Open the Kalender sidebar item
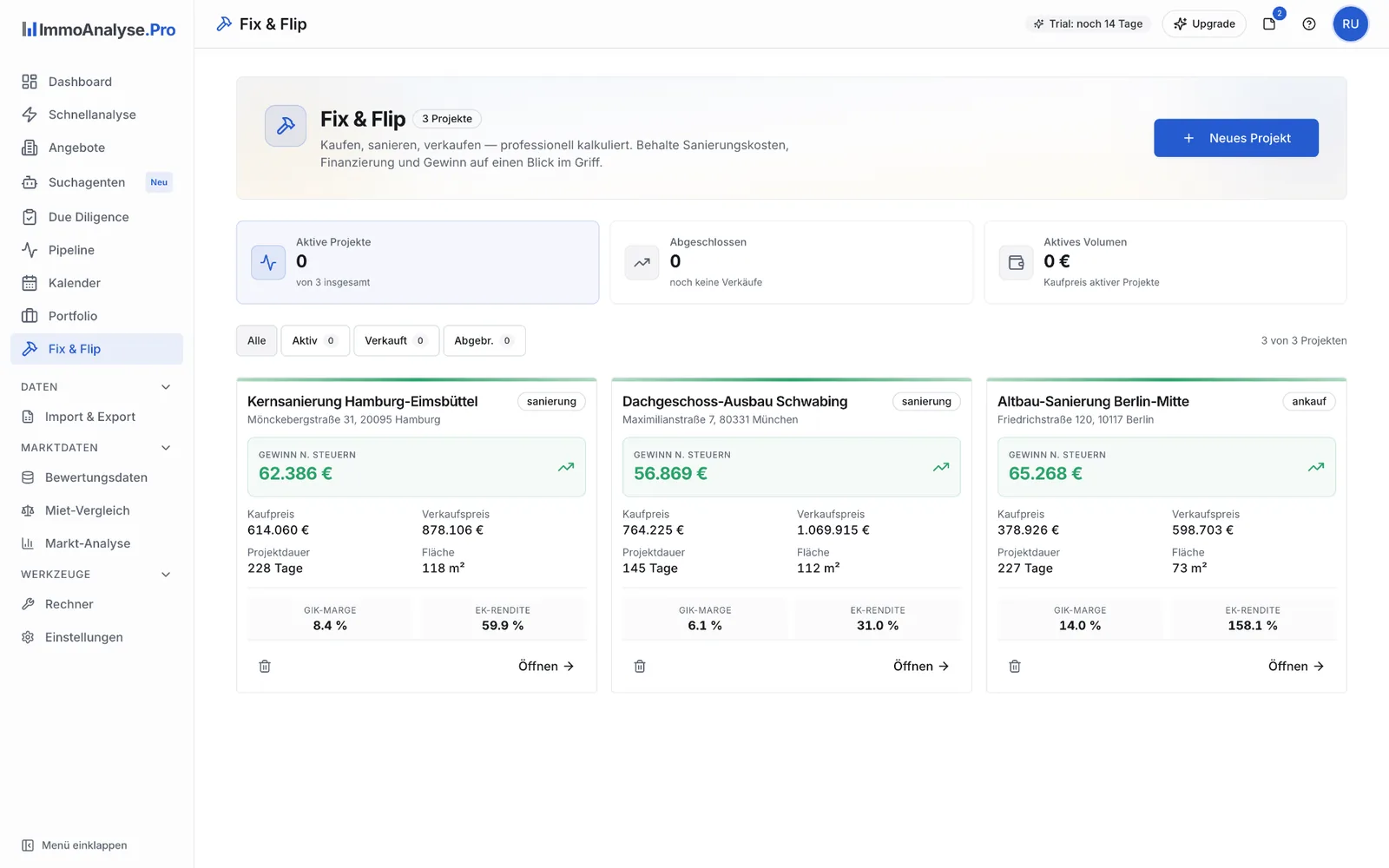This screenshot has height=868, width=1389. [96, 283]
